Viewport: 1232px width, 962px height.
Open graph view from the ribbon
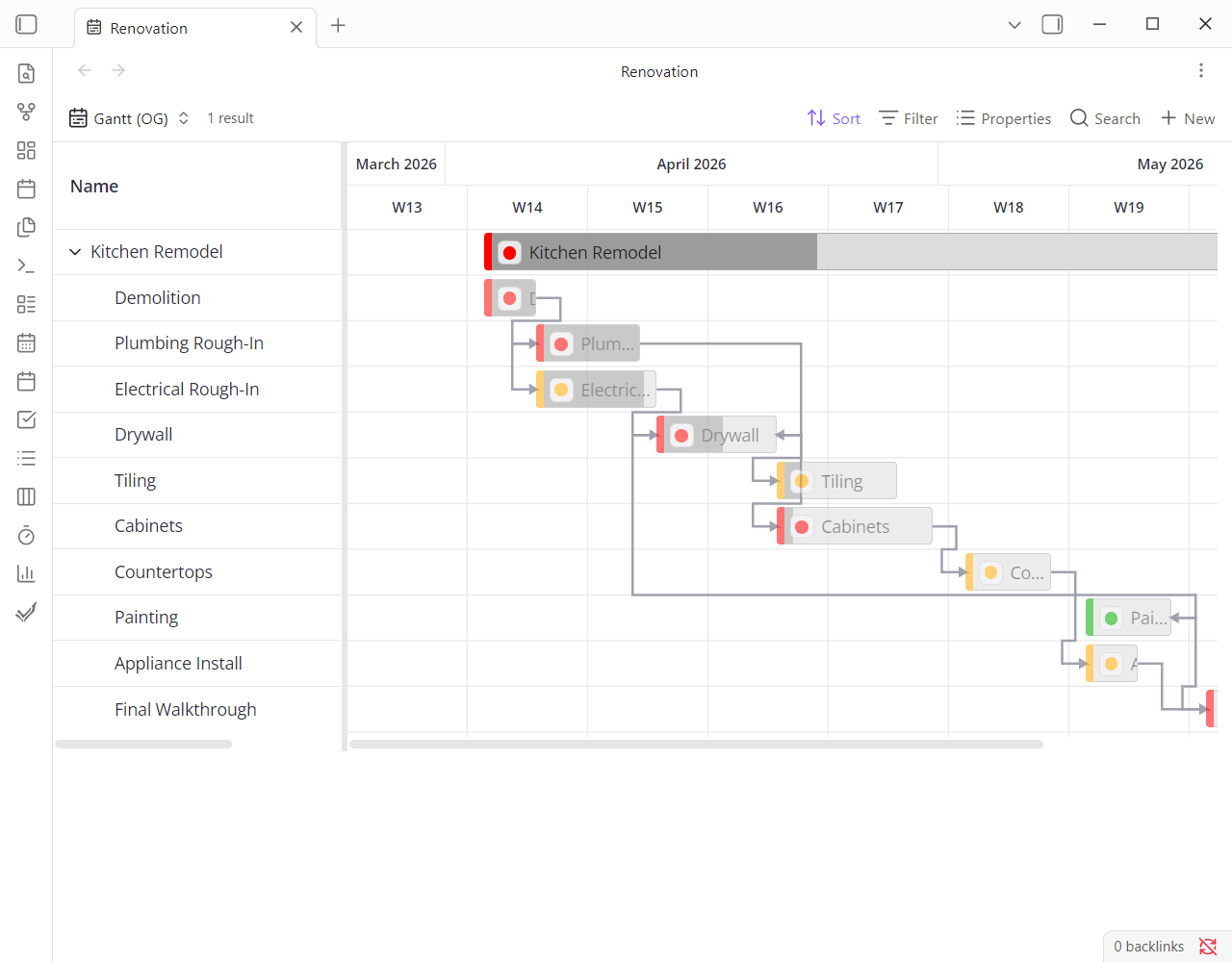tap(26, 112)
